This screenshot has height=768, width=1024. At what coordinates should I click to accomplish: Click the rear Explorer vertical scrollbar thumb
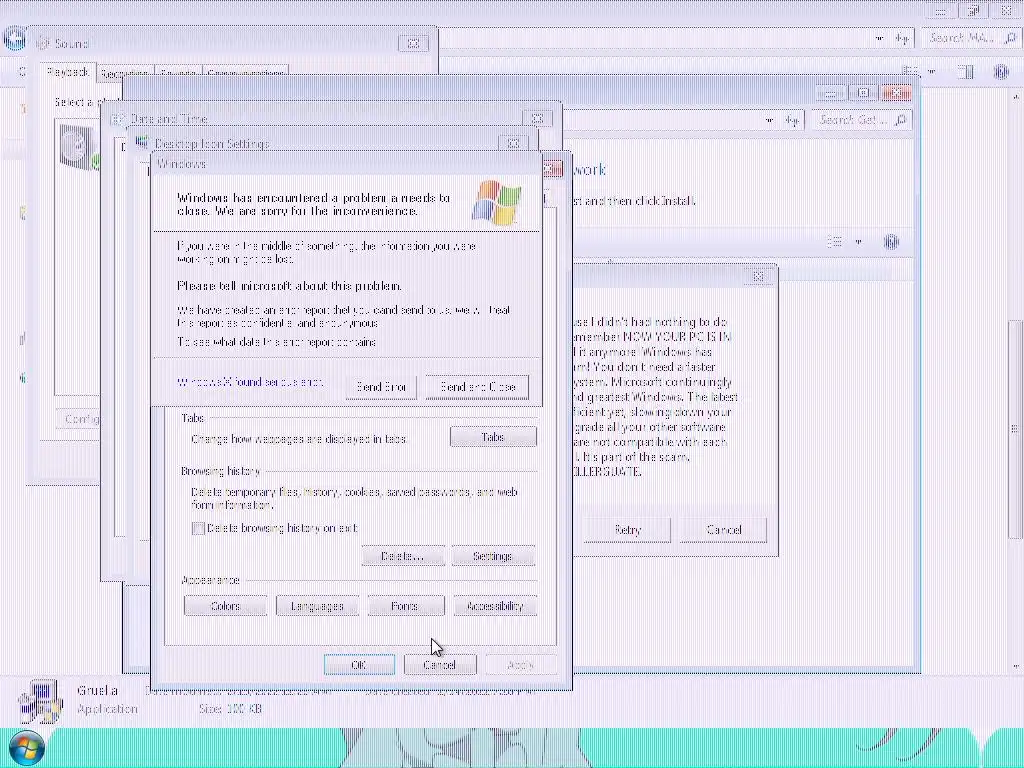click(x=1014, y=428)
